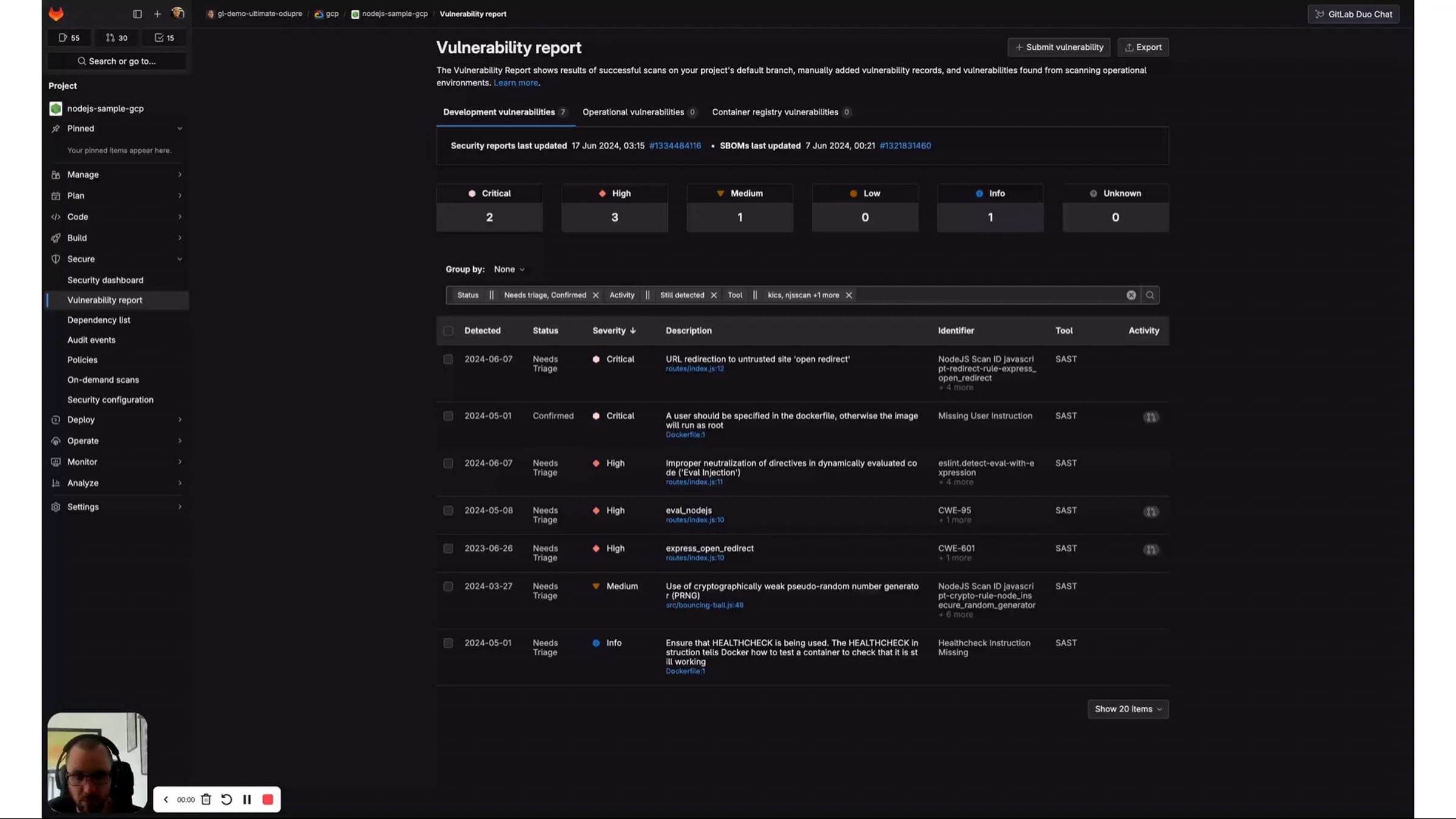Click the plus create-new icon

[157, 13]
